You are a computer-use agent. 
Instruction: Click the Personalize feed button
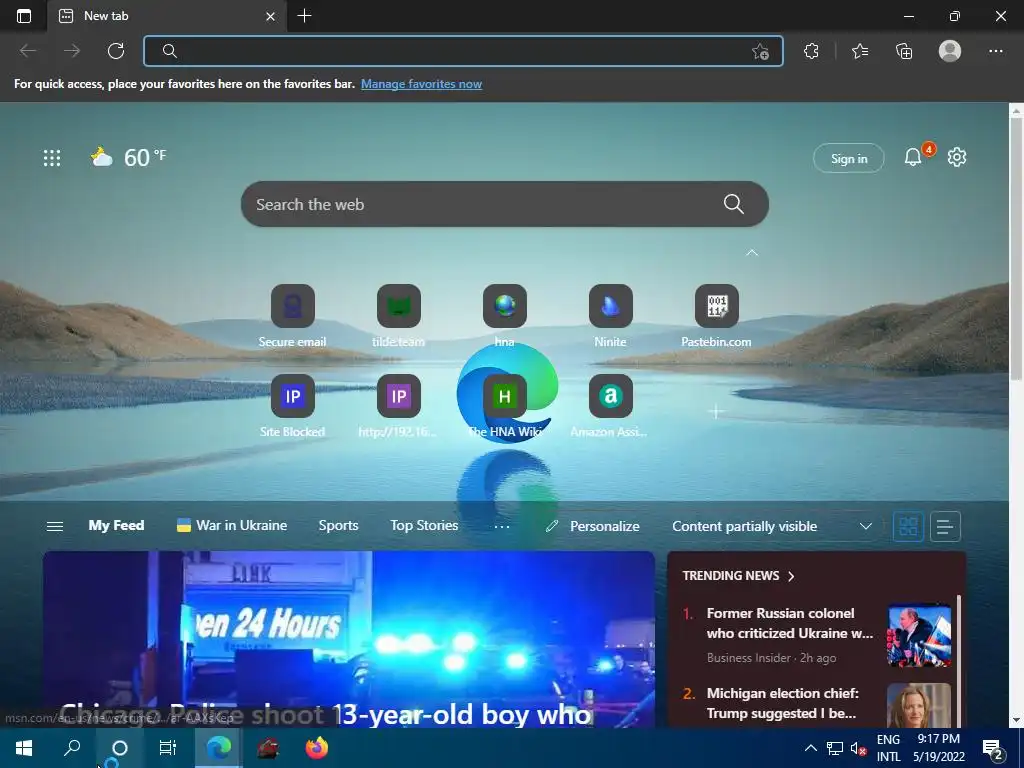(592, 526)
